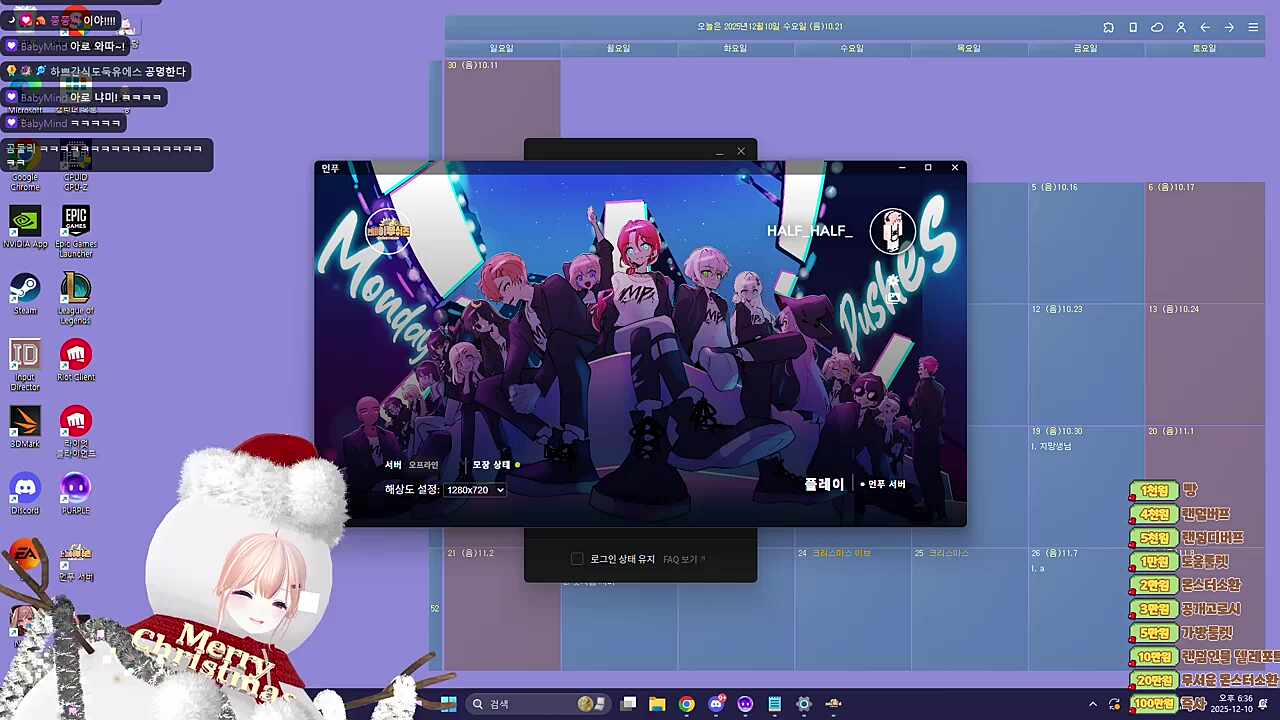
Task: Click the round server logo badge
Action: click(388, 231)
